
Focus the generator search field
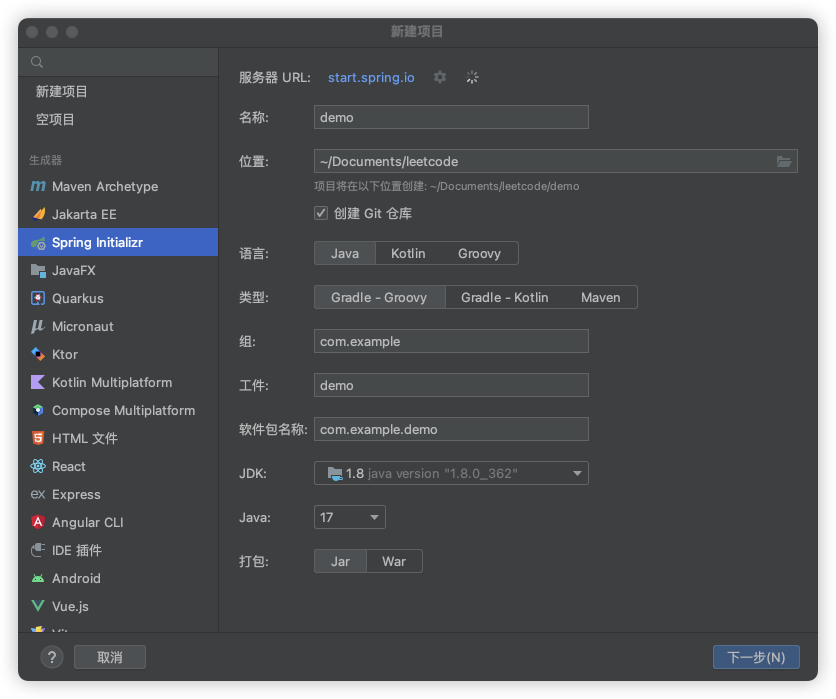pyautogui.click(x=118, y=62)
